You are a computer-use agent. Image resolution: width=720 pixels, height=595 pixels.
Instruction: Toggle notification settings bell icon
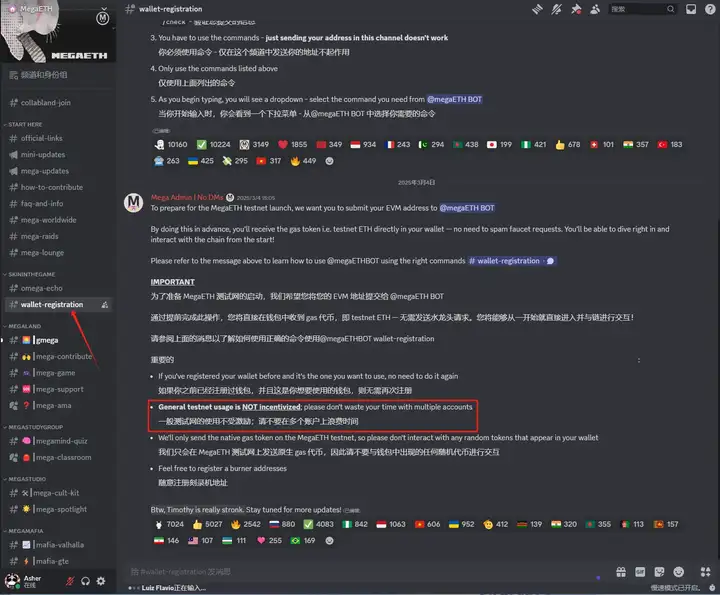557,9
